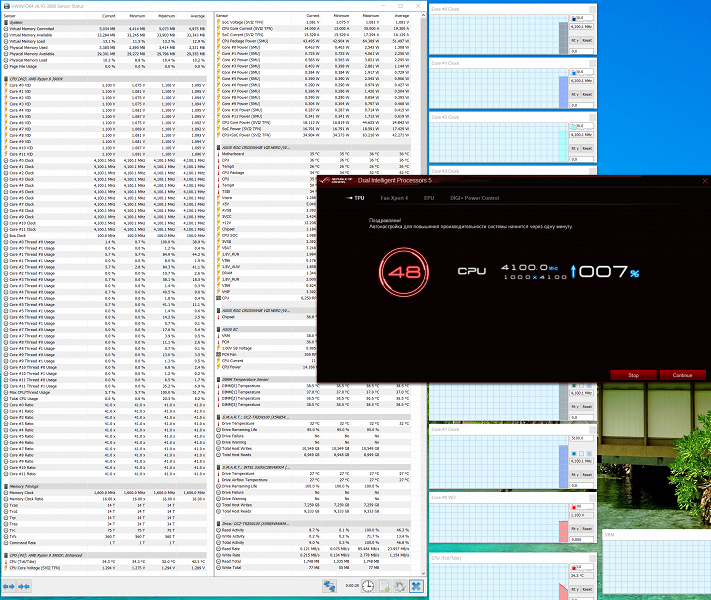Click Reset in Core #0 Clock graph
This screenshot has width=711, height=600.
(x=587, y=40)
